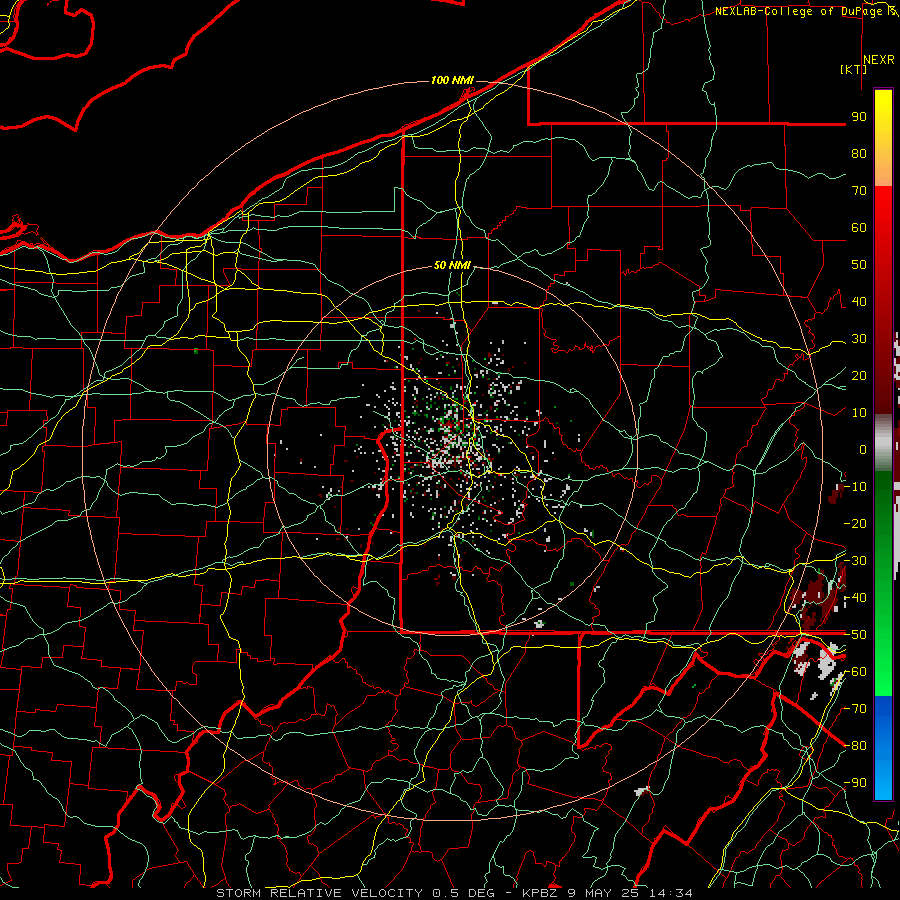This screenshot has height=900, width=900.
Task: Click the -70 value on velocity scale
Action: click(x=855, y=709)
